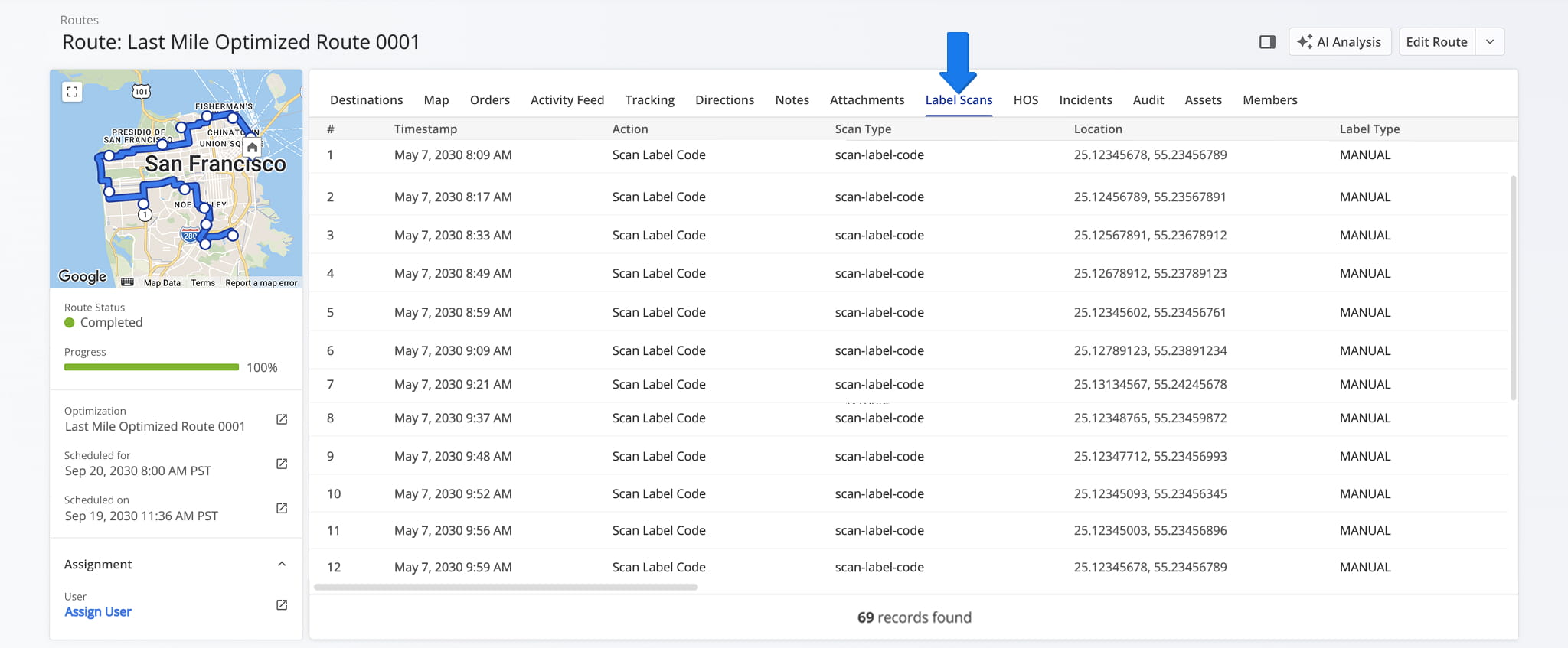Switch to the HOS tab
Screen dimensions: 1568x648
pos(1026,99)
